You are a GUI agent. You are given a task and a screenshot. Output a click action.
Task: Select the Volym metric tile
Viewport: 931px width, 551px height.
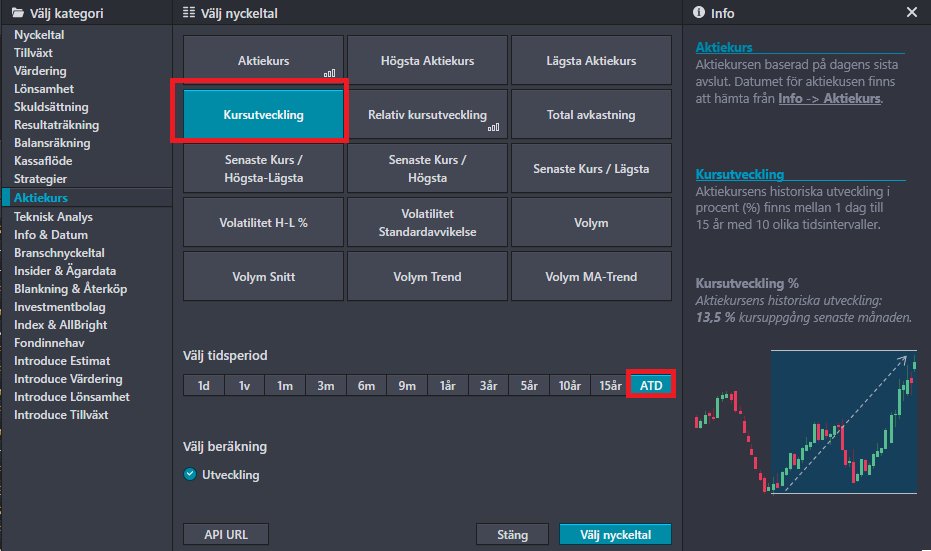pyautogui.click(x=591, y=222)
